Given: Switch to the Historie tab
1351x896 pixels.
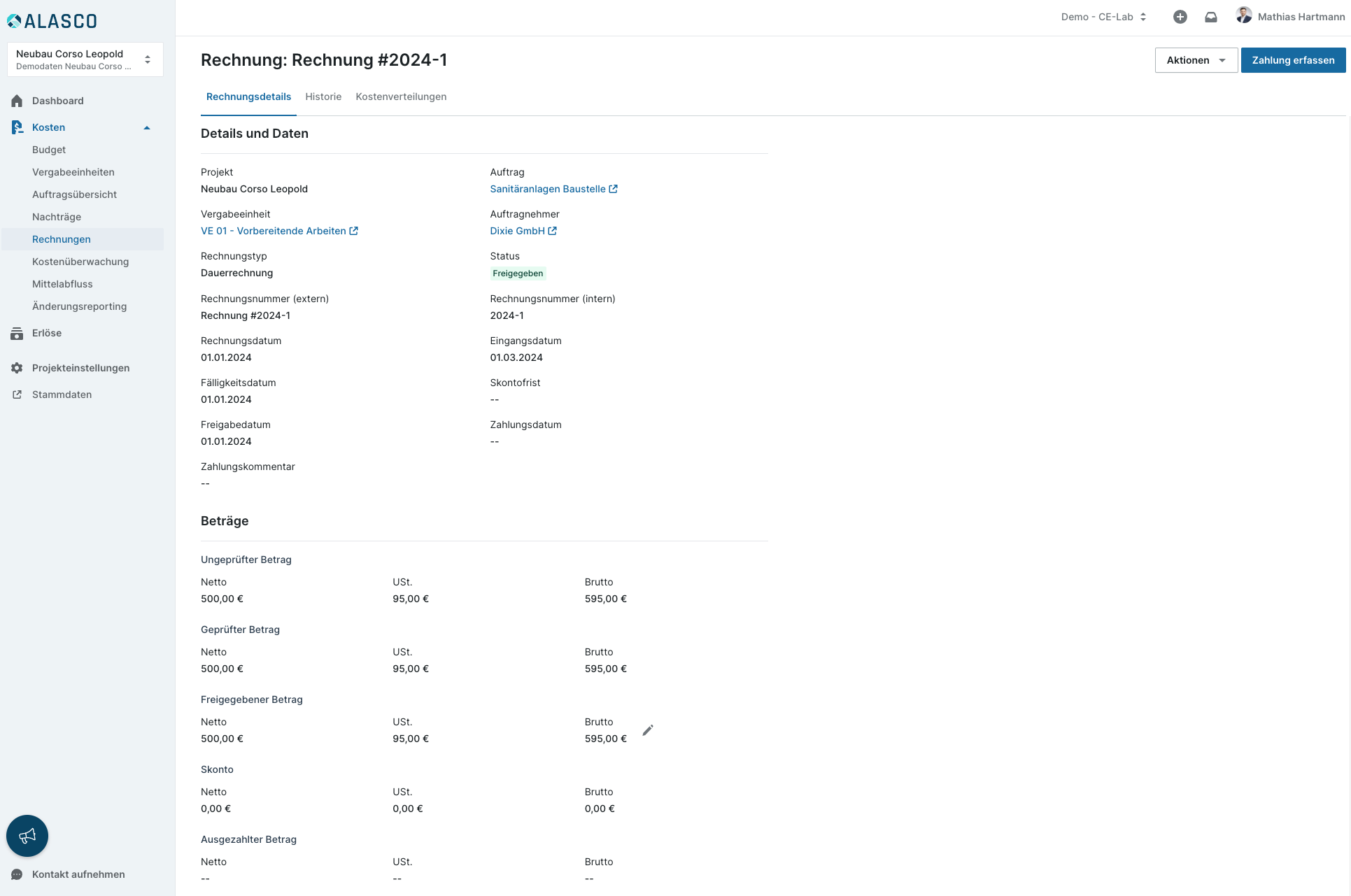Looking at the screenshot, I should [323, 97].
